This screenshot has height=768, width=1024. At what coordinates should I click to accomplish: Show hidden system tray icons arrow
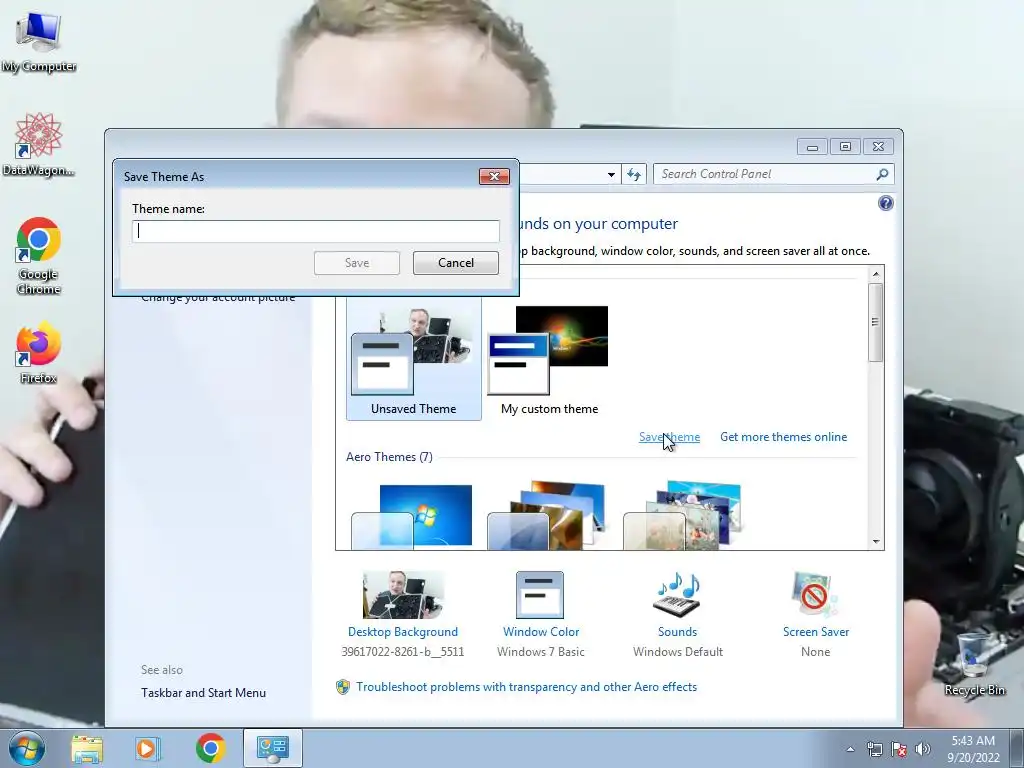coord(850,749)
